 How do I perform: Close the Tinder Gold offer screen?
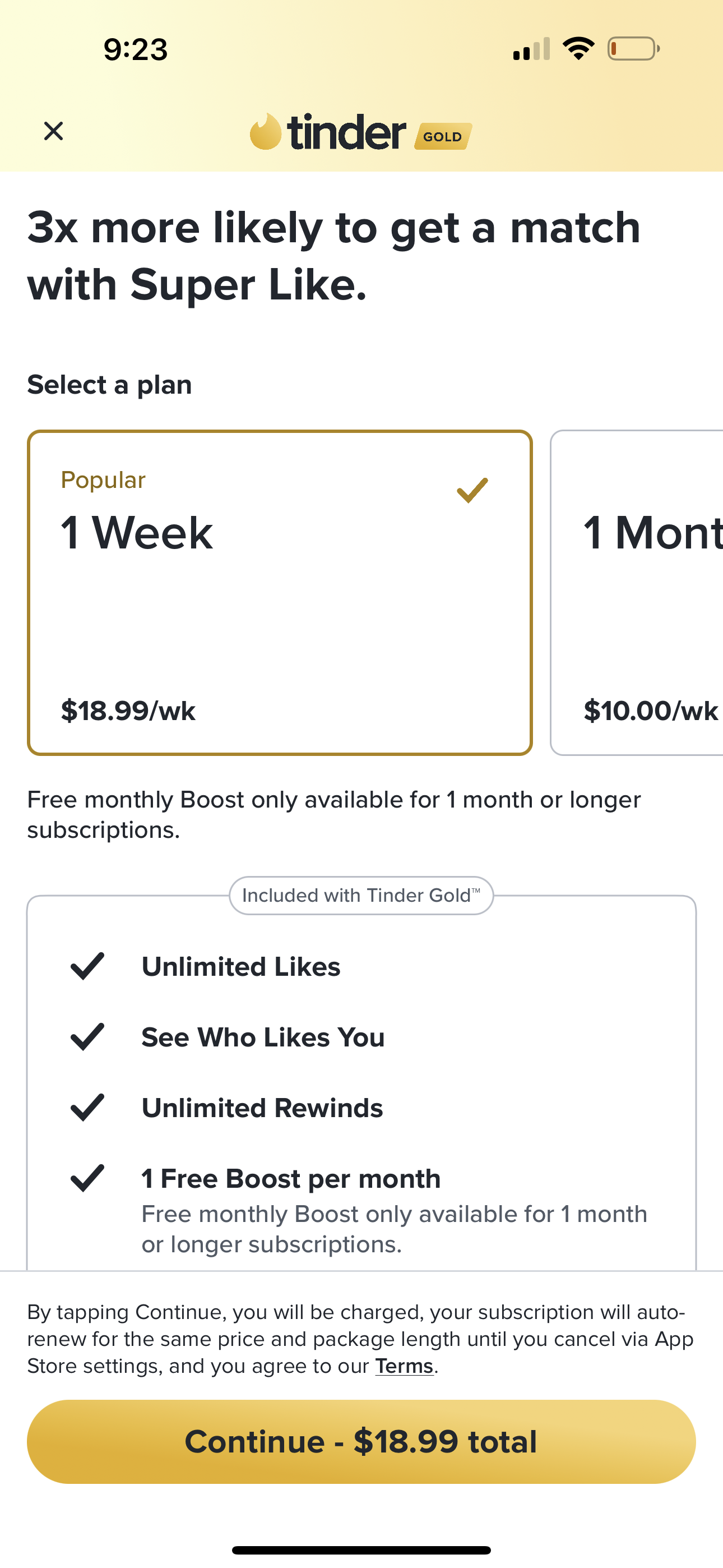click(x=54, y=131)
